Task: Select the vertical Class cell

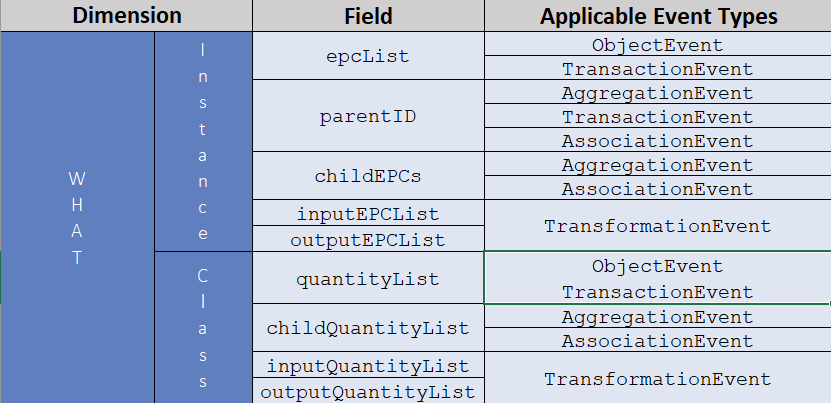Action: pos(203,327)
